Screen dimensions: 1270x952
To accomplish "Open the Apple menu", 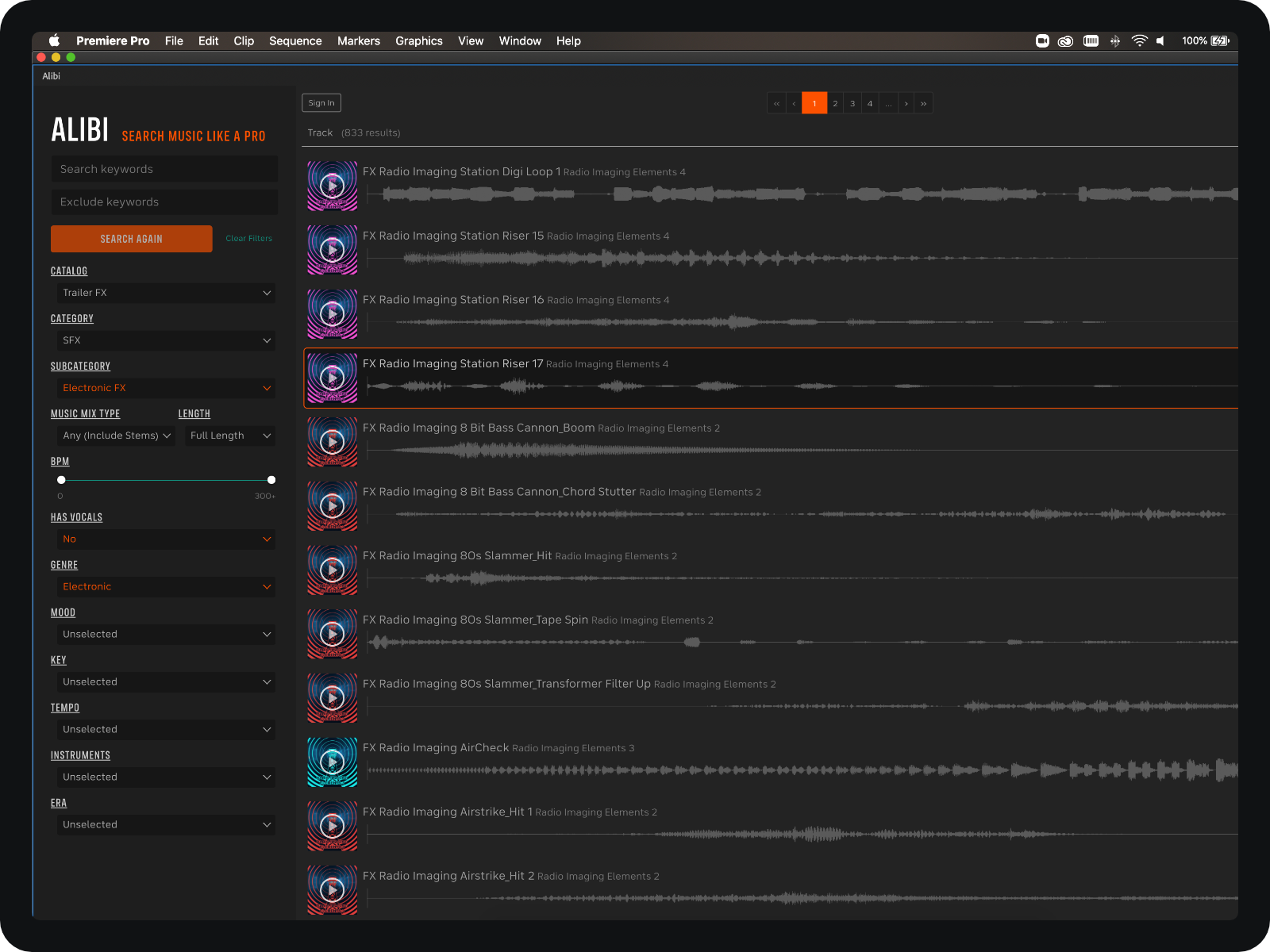I will [55, 40].
